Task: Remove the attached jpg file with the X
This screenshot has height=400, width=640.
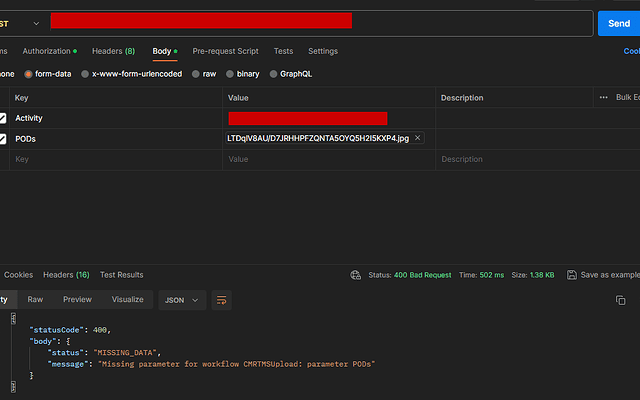Action: coord(418,138)
